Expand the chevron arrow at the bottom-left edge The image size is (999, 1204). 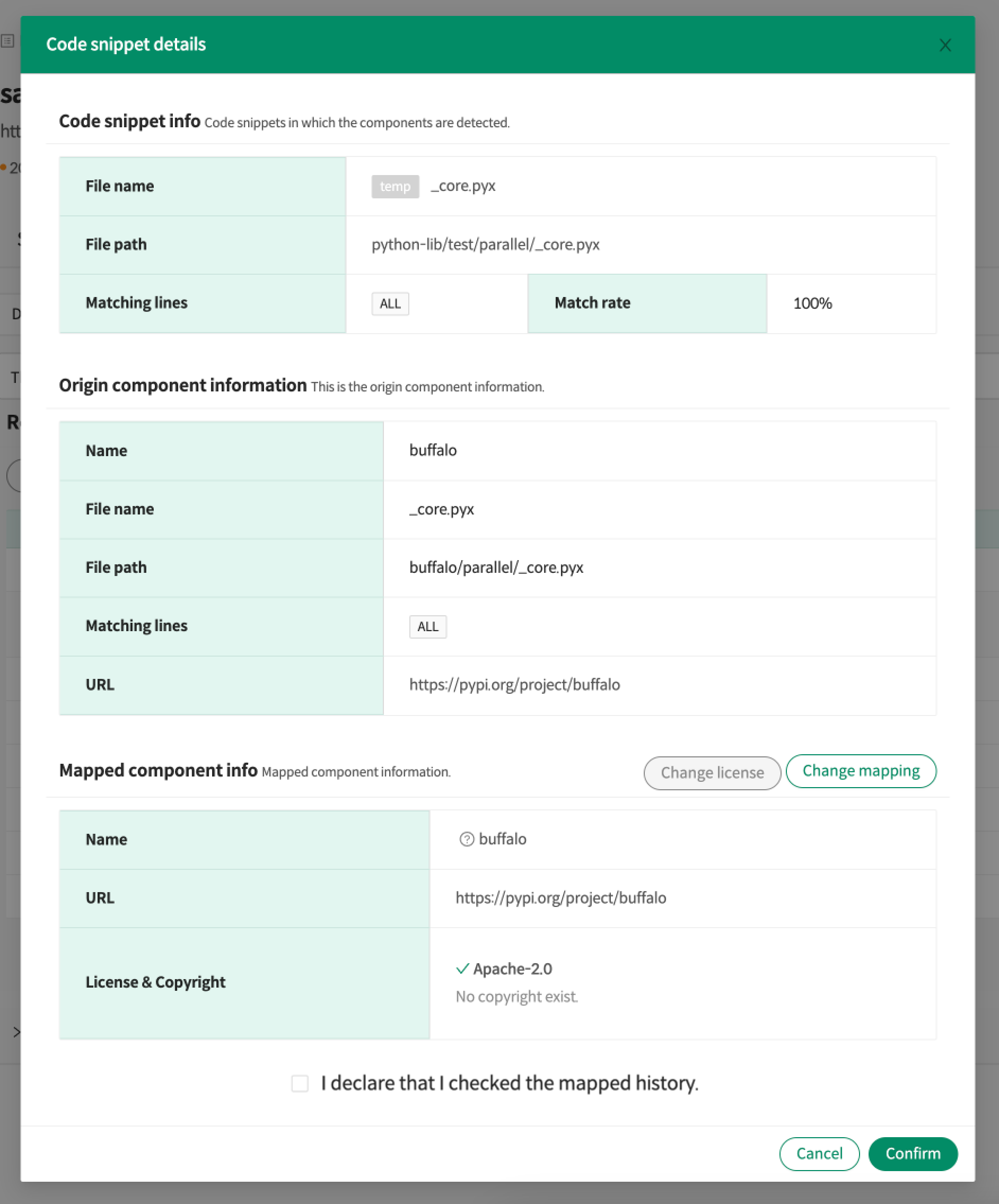coord(16,1032)
